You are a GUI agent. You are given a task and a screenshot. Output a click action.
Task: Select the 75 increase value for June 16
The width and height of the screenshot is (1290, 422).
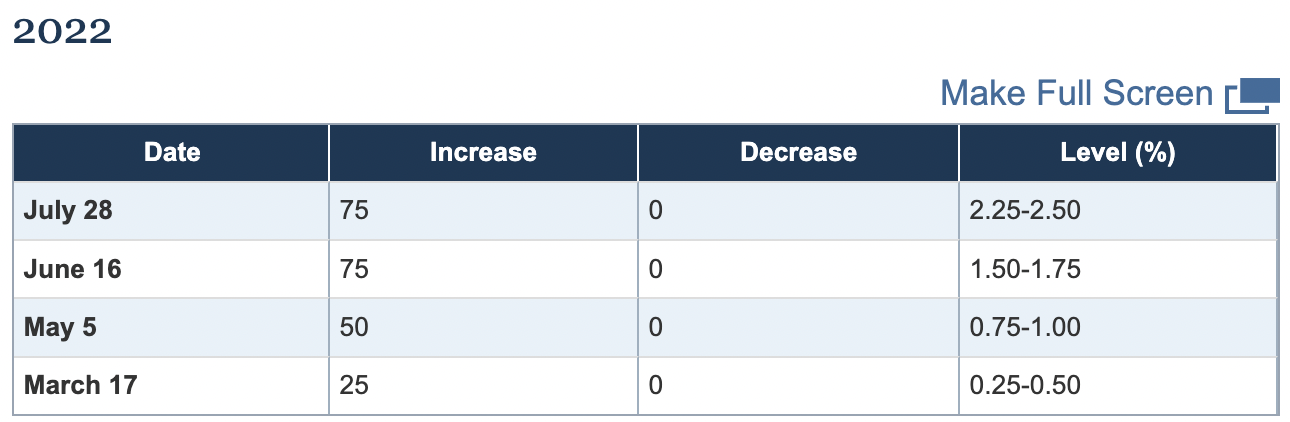pos(354,269)
